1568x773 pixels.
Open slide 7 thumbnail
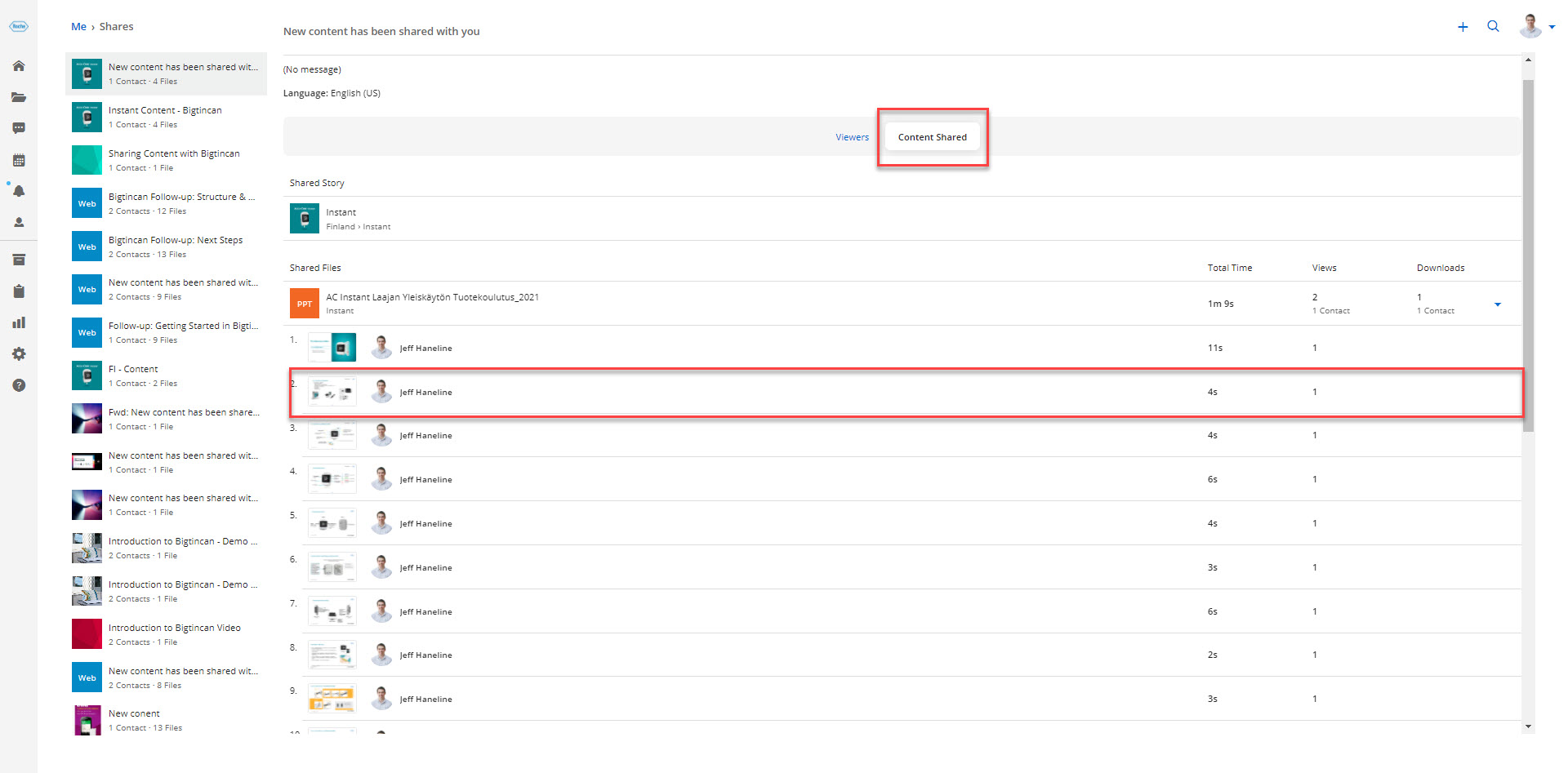coord(332,611)
